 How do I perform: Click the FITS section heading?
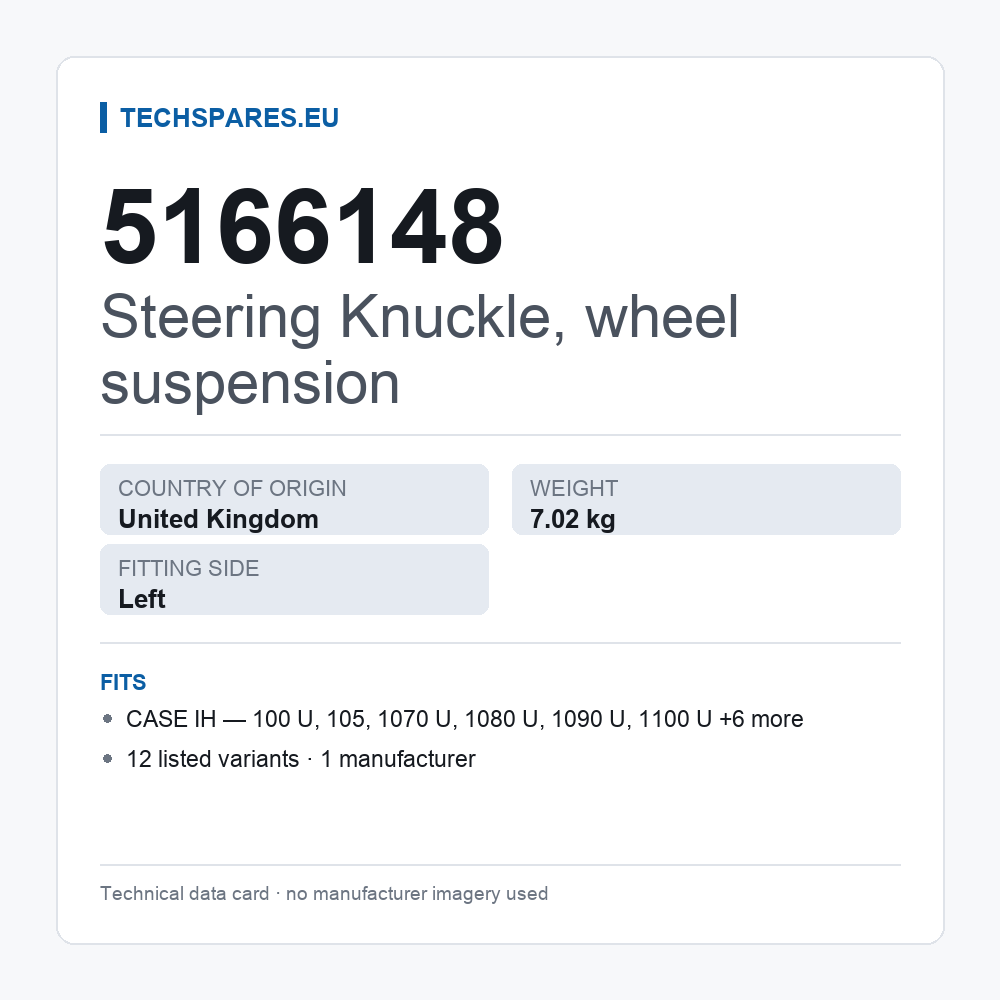coord(123,682)
